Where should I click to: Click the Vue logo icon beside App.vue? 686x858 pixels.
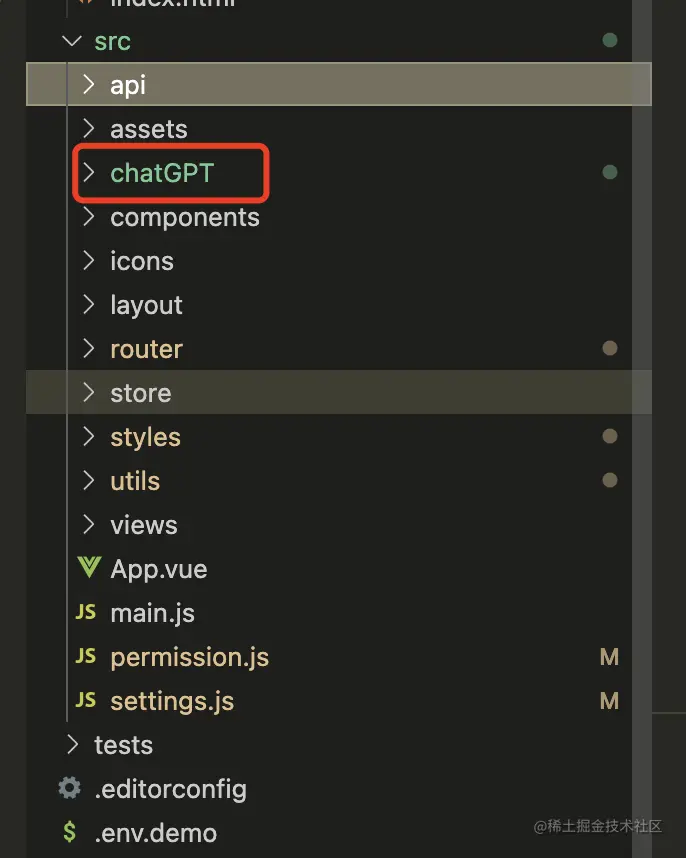coord(89,568)
